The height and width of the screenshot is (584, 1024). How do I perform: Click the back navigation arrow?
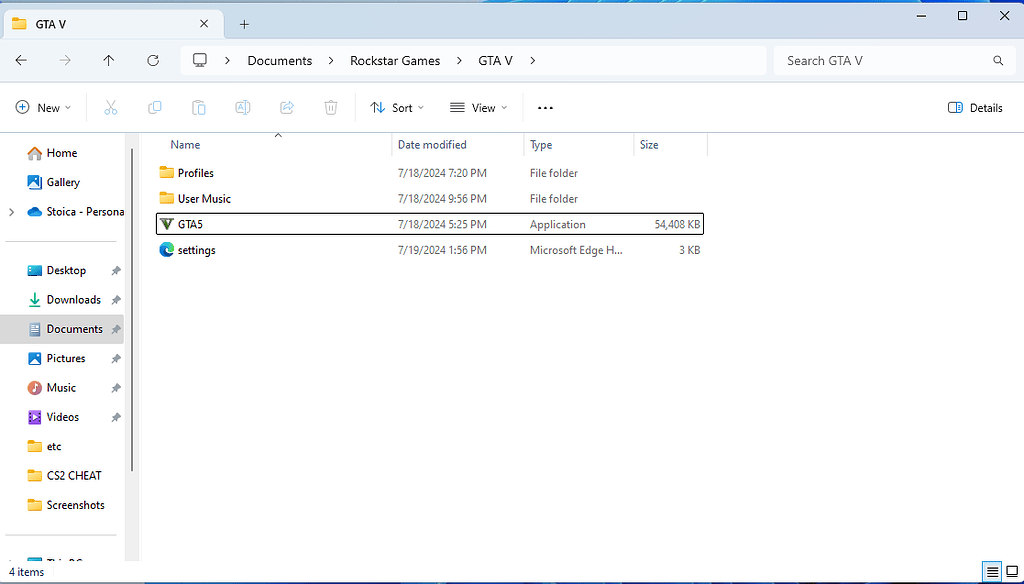point(20,60)
